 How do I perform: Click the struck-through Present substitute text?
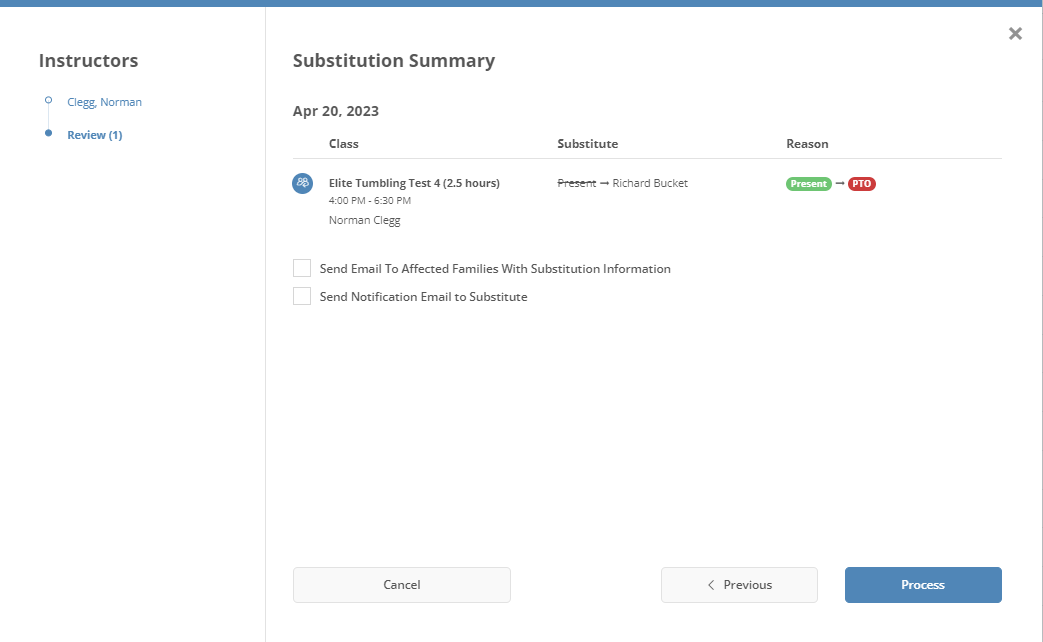tap(577, 183)
